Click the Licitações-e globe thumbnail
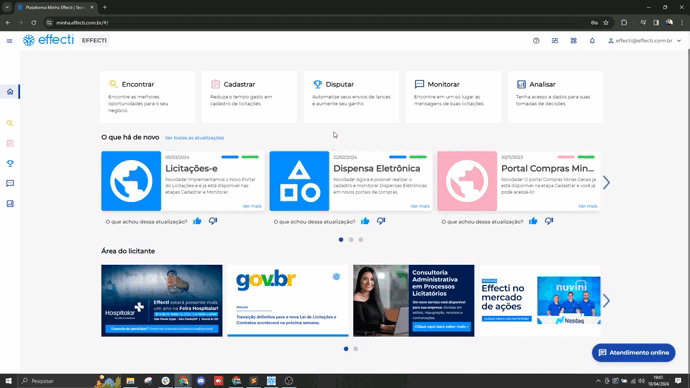690x388 pixels. [x=131, y=181]
